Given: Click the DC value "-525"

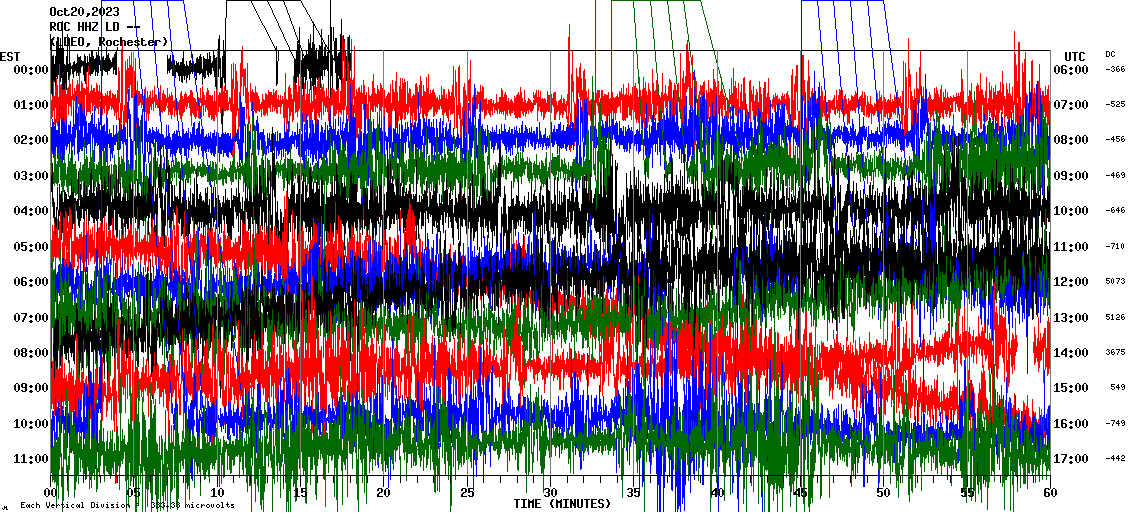Looking at the screenshot, I should click(x=1116, y=105).
